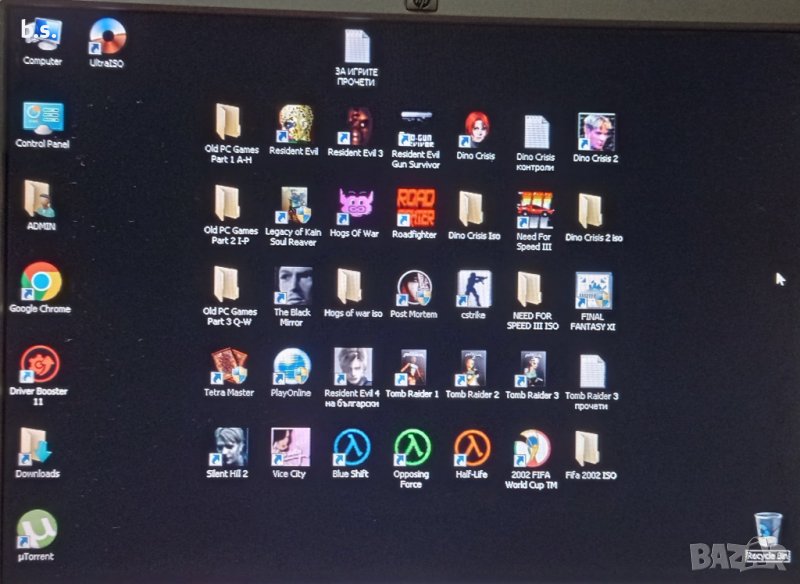This screenshot has width=800, height=584.
Task: Click the Dino Crisis Iso folder
Action: coord(472,208)
